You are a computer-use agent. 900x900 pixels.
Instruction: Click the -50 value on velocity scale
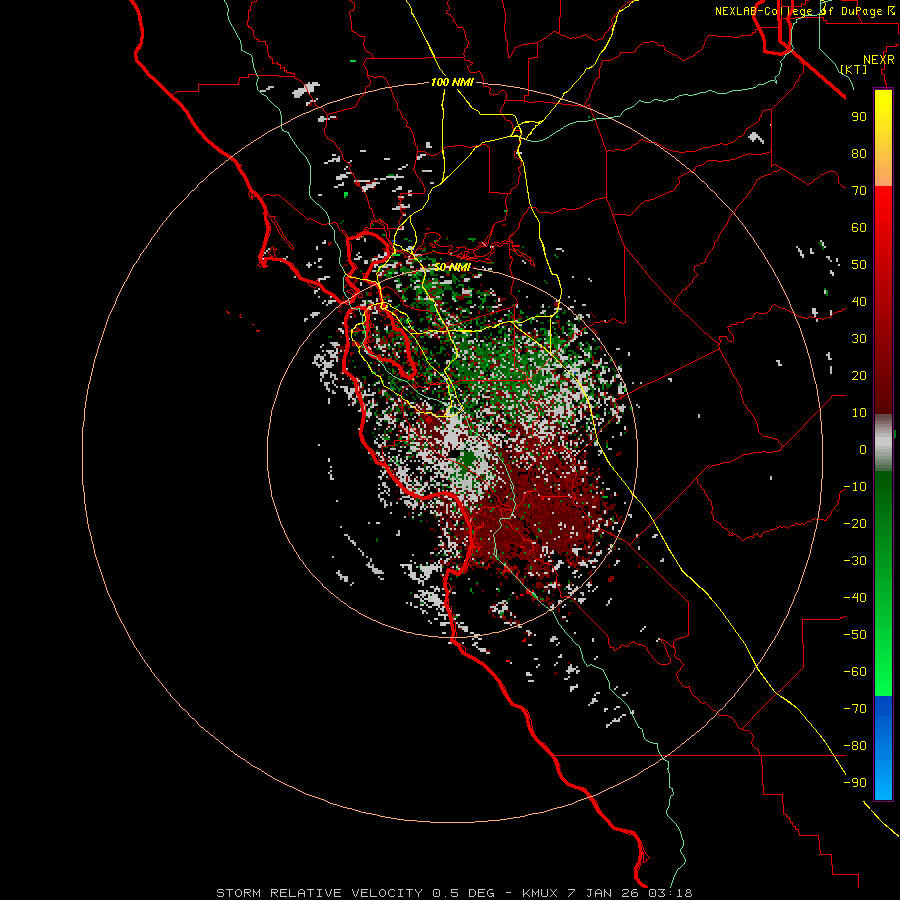tap(855, 635)
